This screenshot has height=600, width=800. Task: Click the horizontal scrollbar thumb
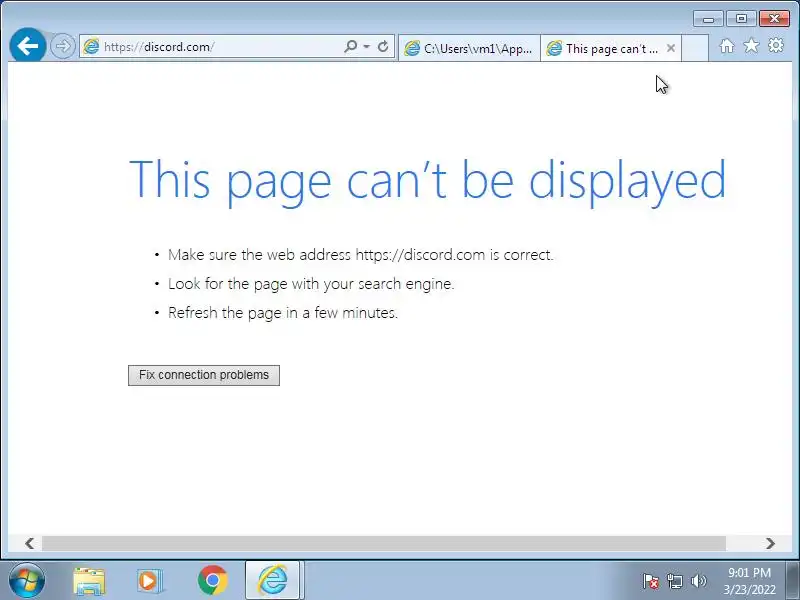pos(384,543)
